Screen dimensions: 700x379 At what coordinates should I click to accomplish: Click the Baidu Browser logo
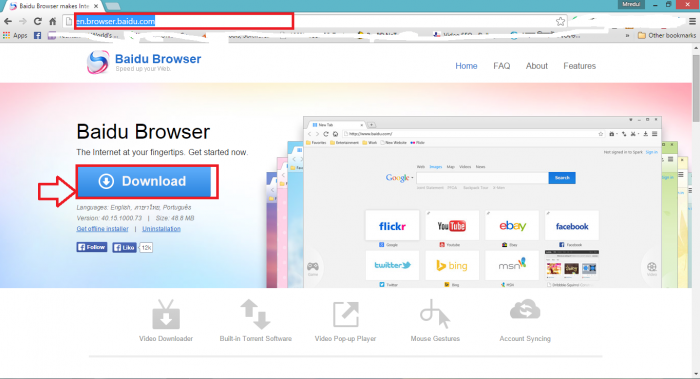click(144, 62)
